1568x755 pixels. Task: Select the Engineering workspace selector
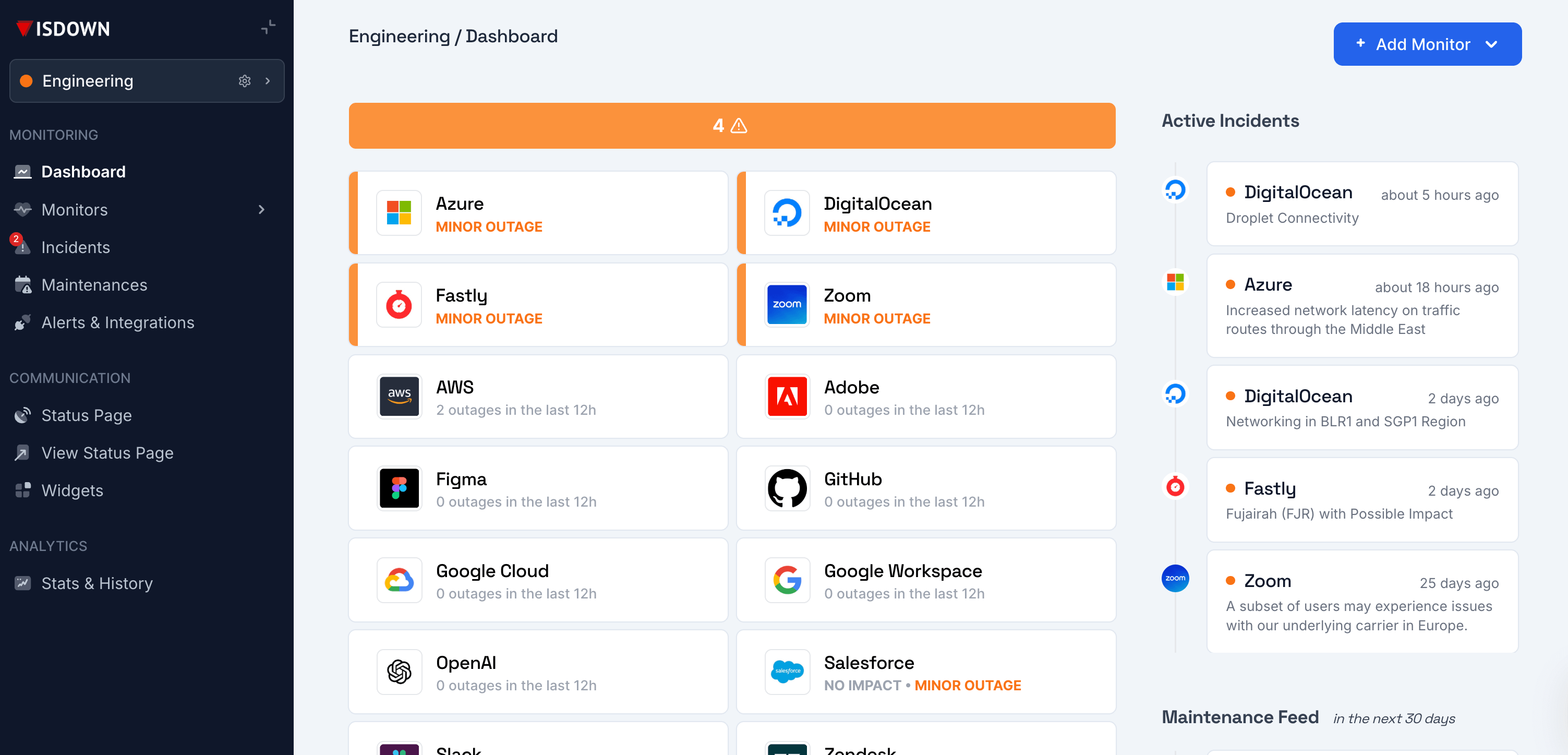point(147,81)
